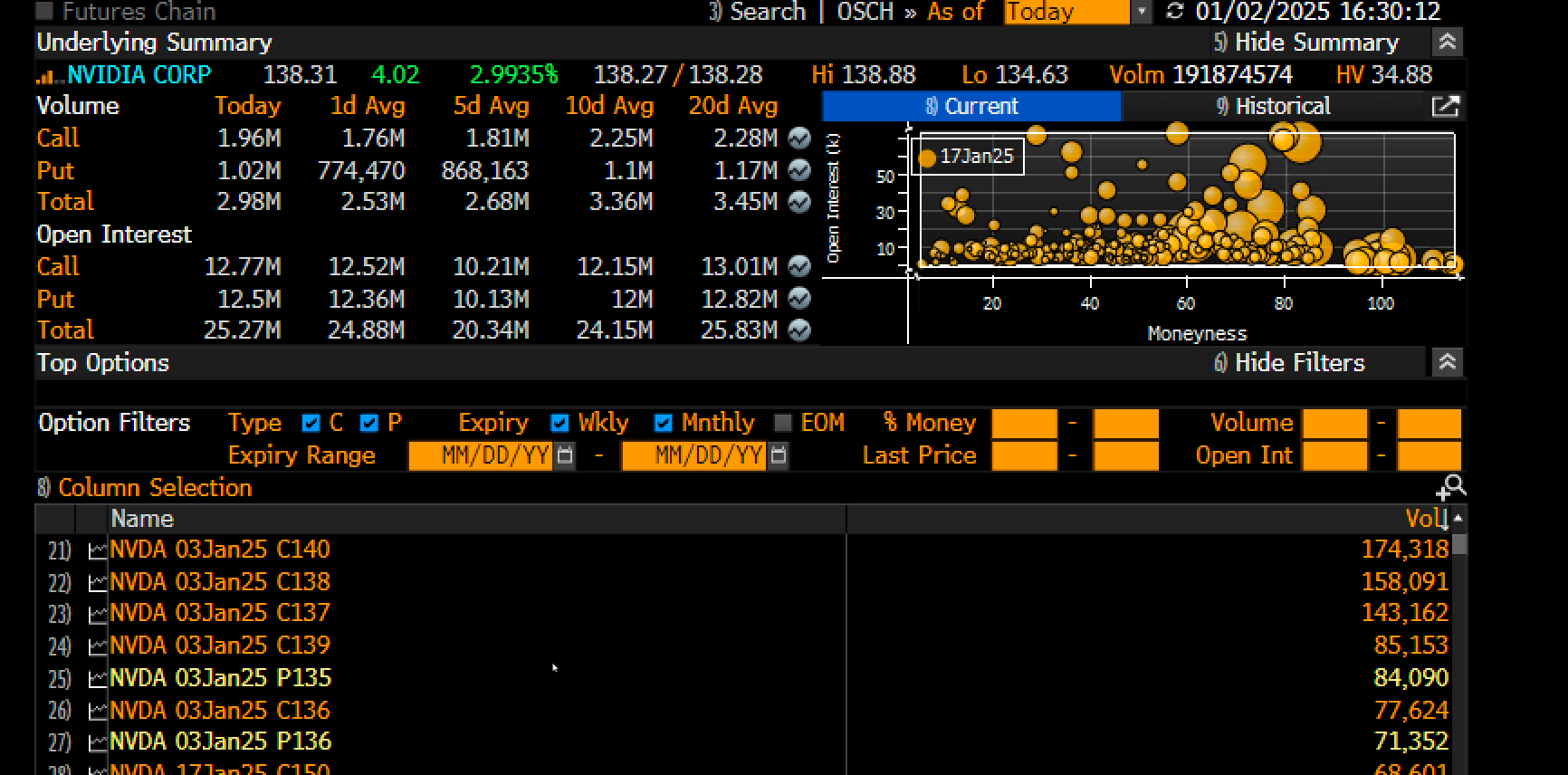Uncheck the C call type filter
Screen dimensions: 1568x775
pos(311,423)
